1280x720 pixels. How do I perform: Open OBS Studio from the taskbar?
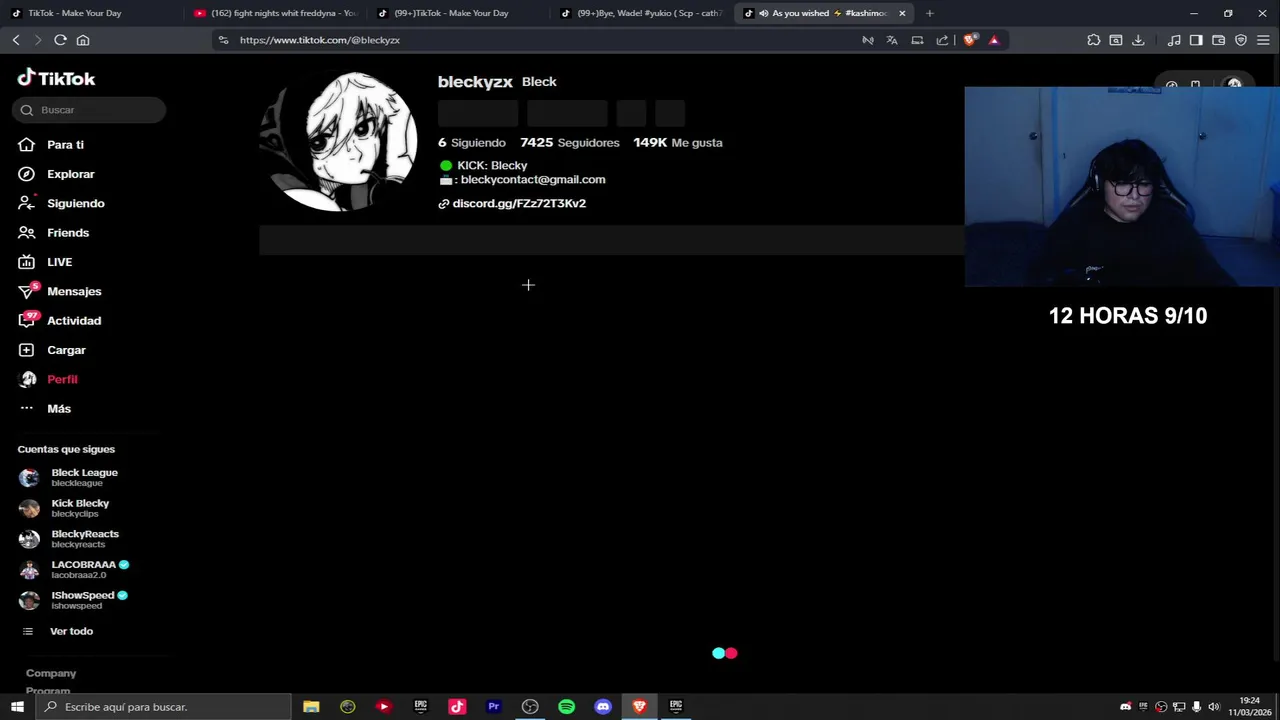(x=530, y=707)
